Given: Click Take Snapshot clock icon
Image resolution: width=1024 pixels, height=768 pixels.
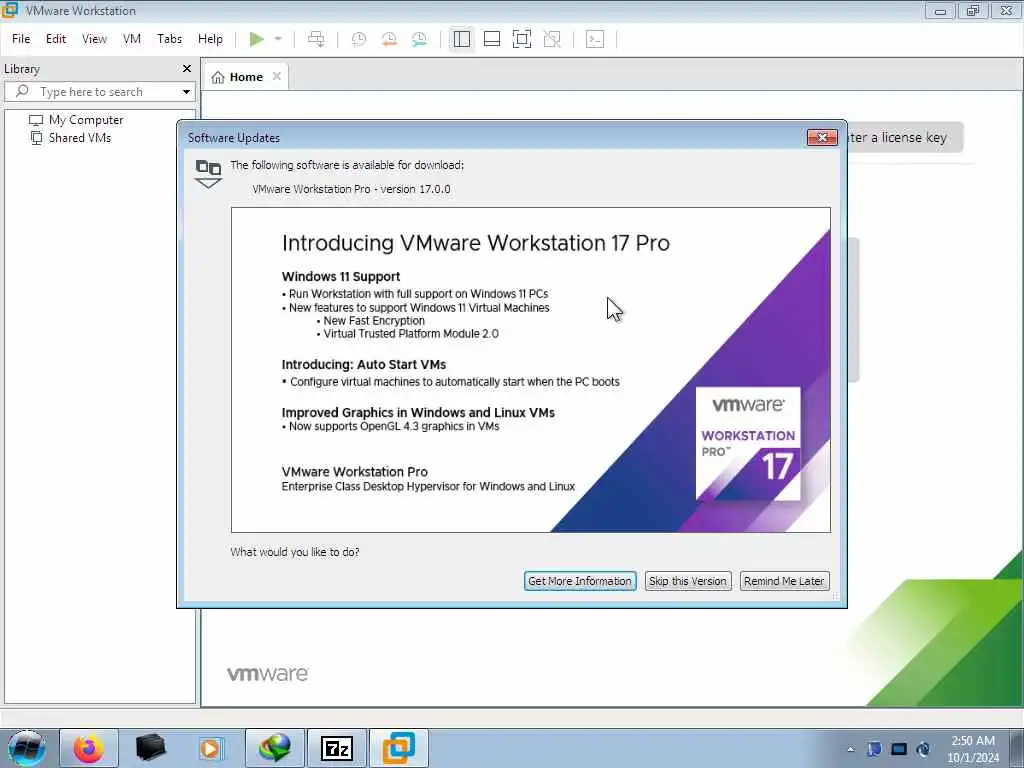Looking at the screenshot, I should [x=359, y=39].
